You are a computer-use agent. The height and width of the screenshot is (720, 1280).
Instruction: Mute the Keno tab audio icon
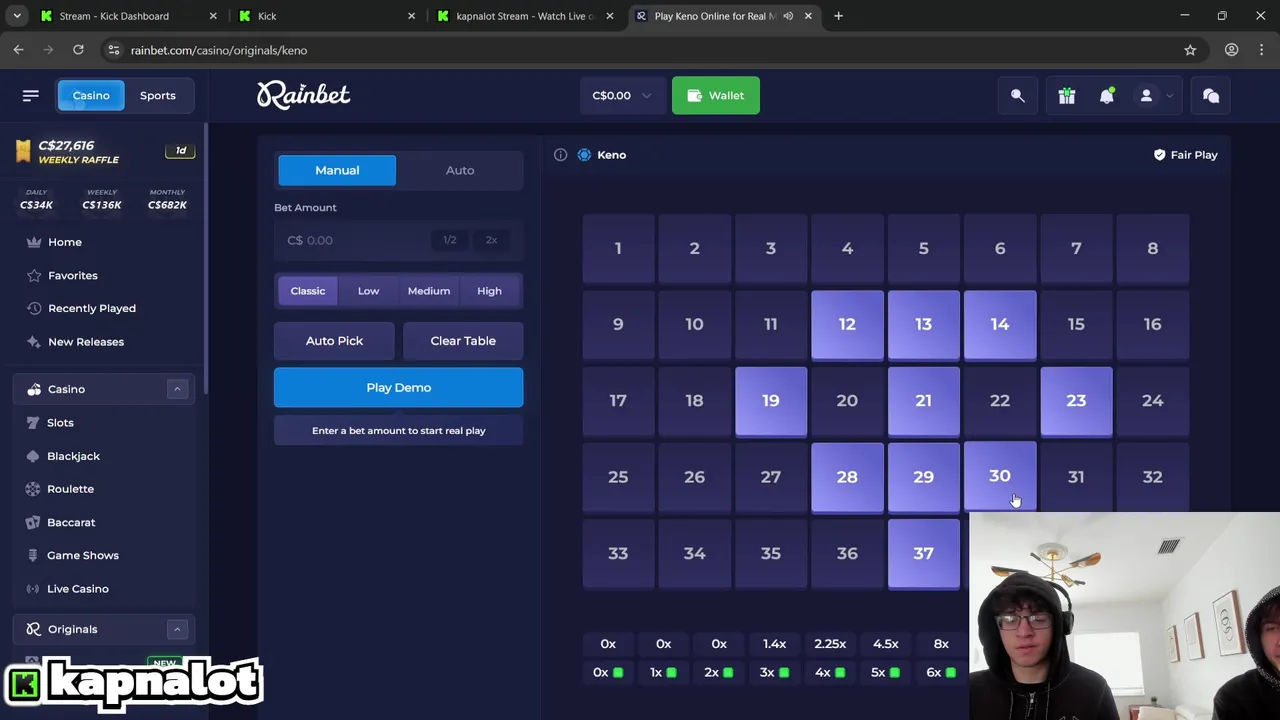788,16
